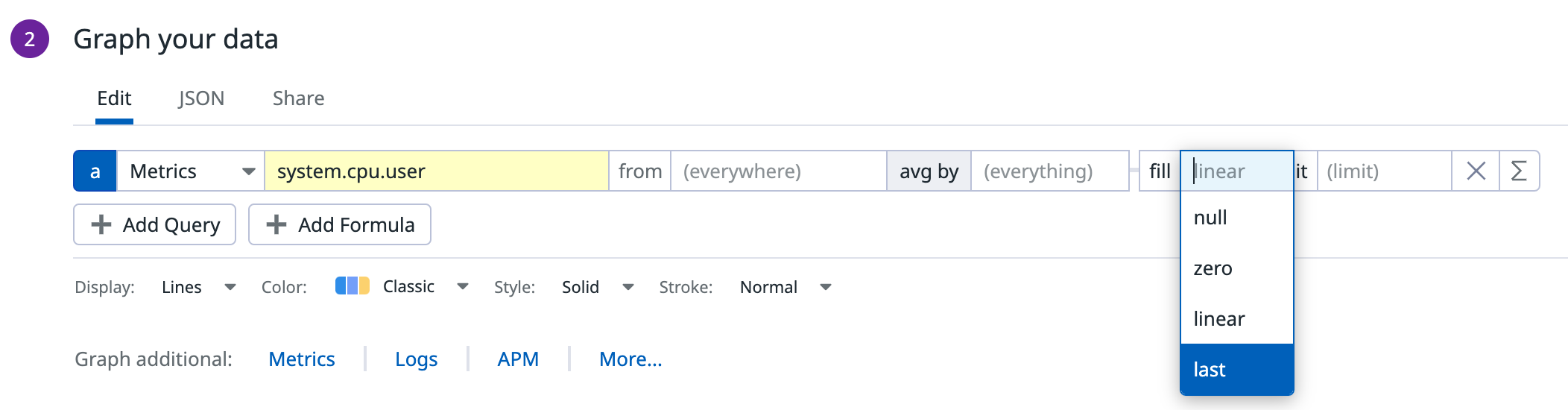Viewport: 1568px width, 410px height.
Task: Click the Classic color palette swatch
Action: [352, 286]
